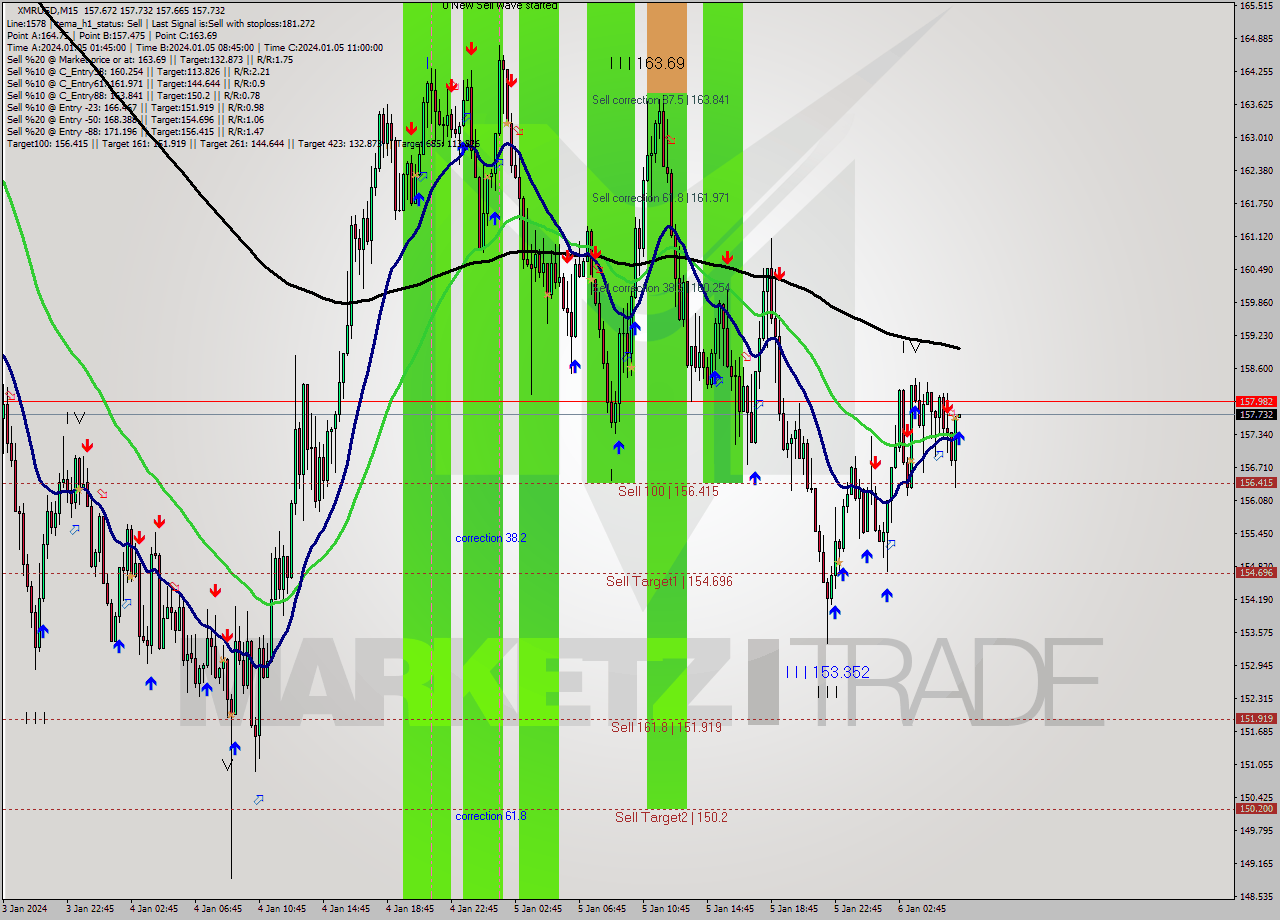Click the 152.945 price axis value
This screenshot has width=1280, height=920.
point(1256,666)
